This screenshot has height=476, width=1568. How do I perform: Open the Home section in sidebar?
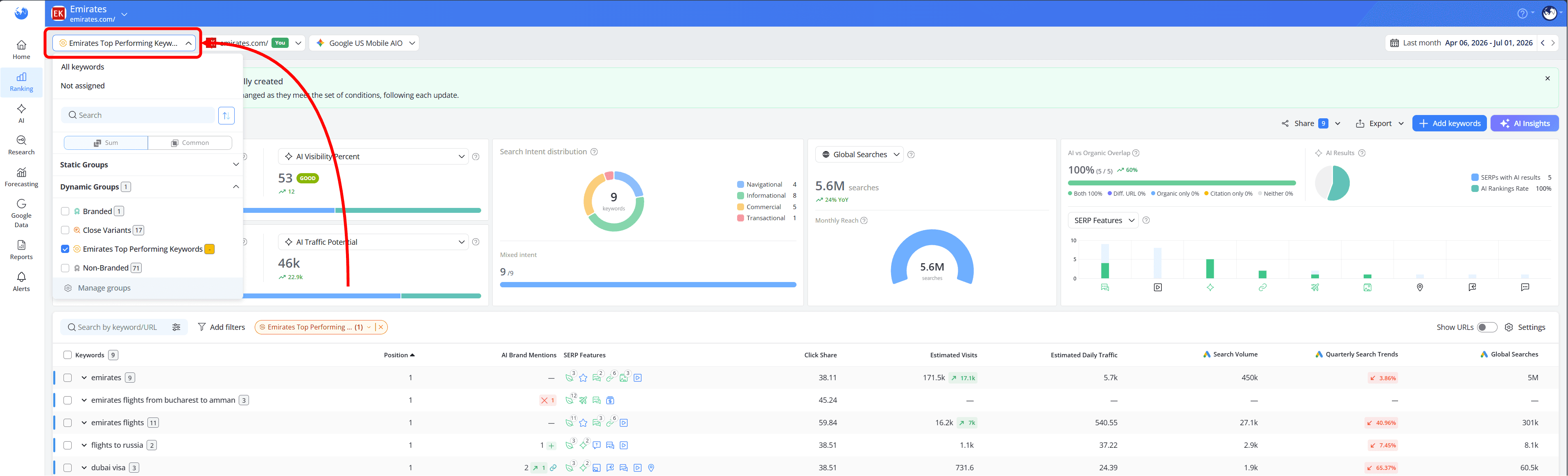pos(21,50)
